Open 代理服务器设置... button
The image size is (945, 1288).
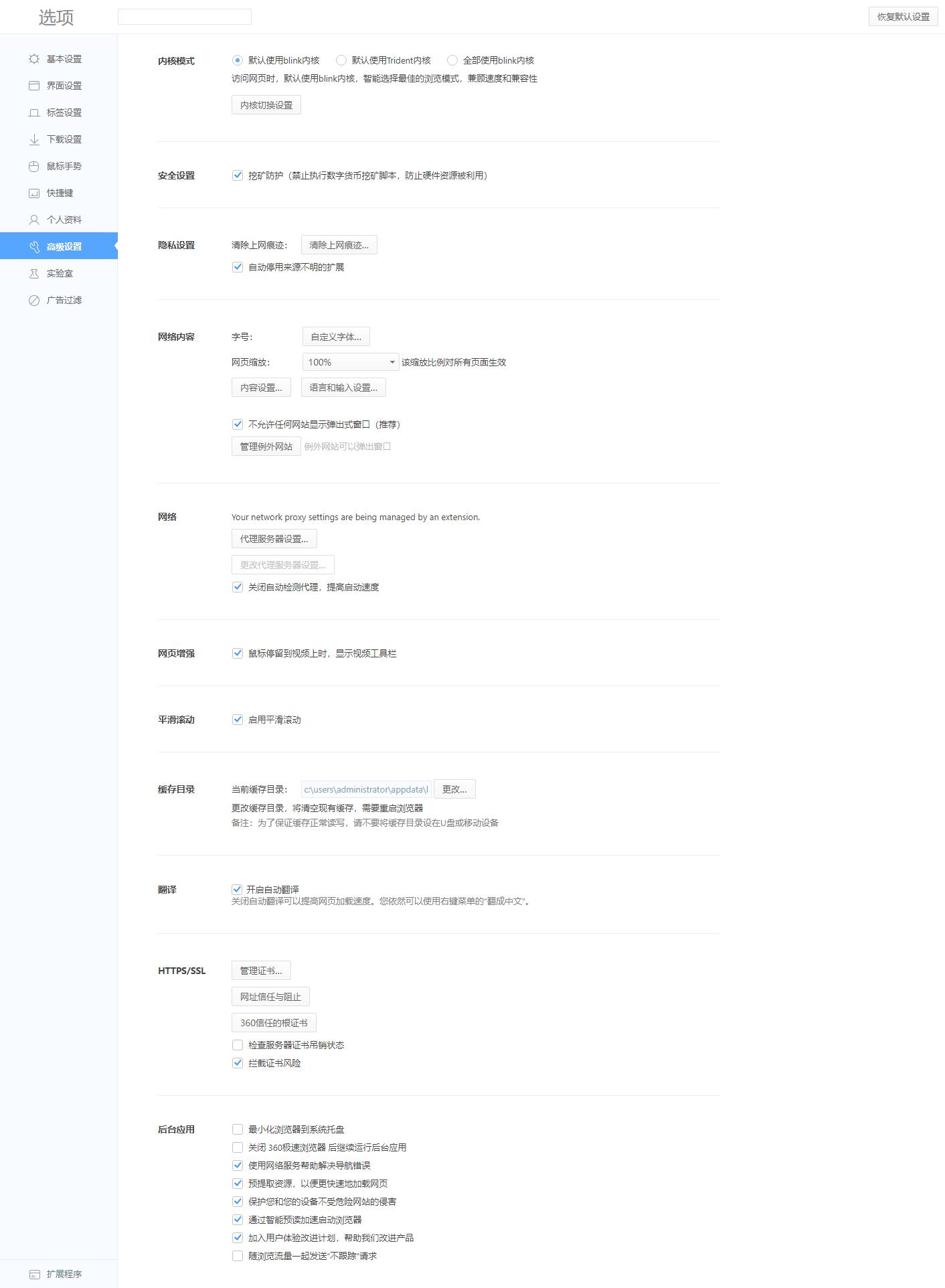(x=274, y=539)
